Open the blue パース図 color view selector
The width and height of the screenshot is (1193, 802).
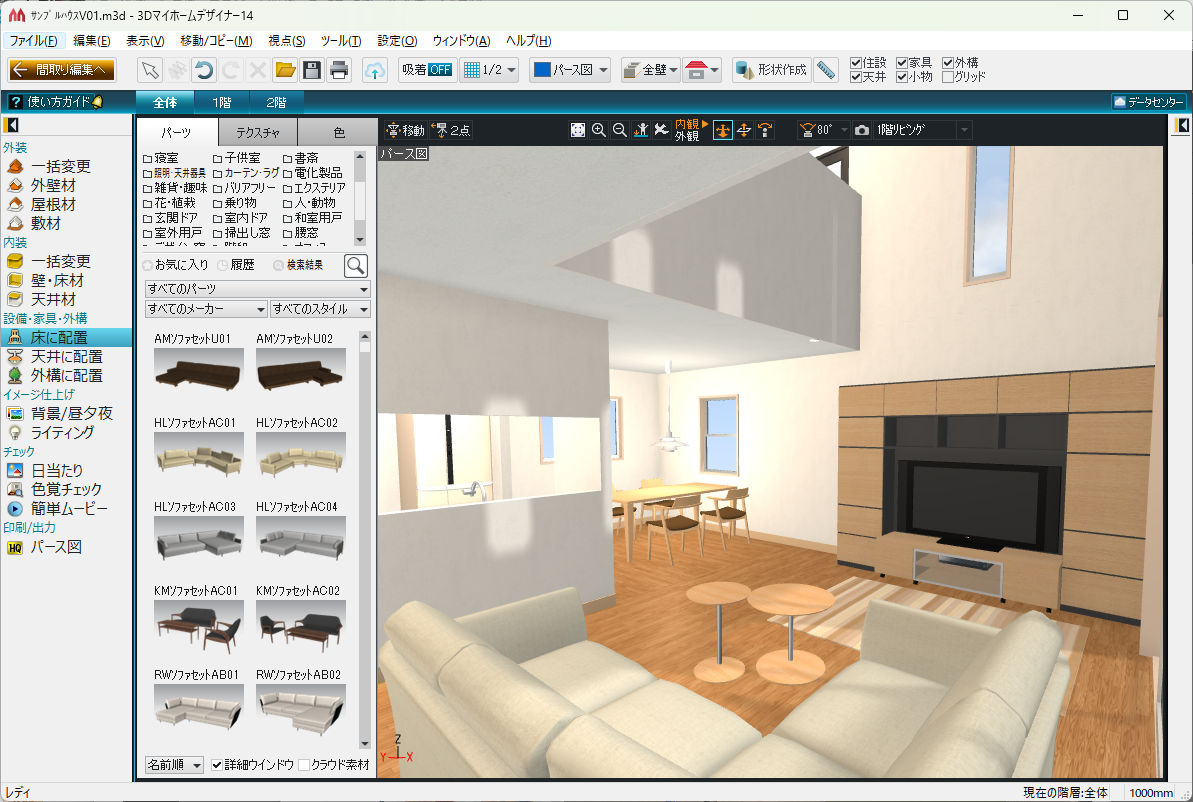[x=568, y=70]
